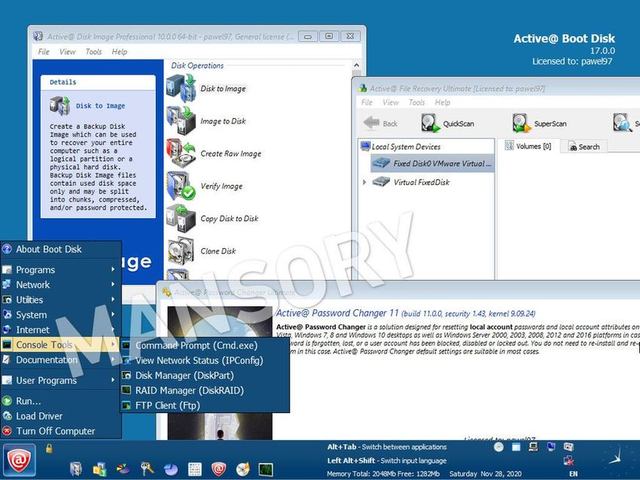Screen dimensions: 640x480
Task: Open Console Tools start menu entry
Action: point(60,344)
